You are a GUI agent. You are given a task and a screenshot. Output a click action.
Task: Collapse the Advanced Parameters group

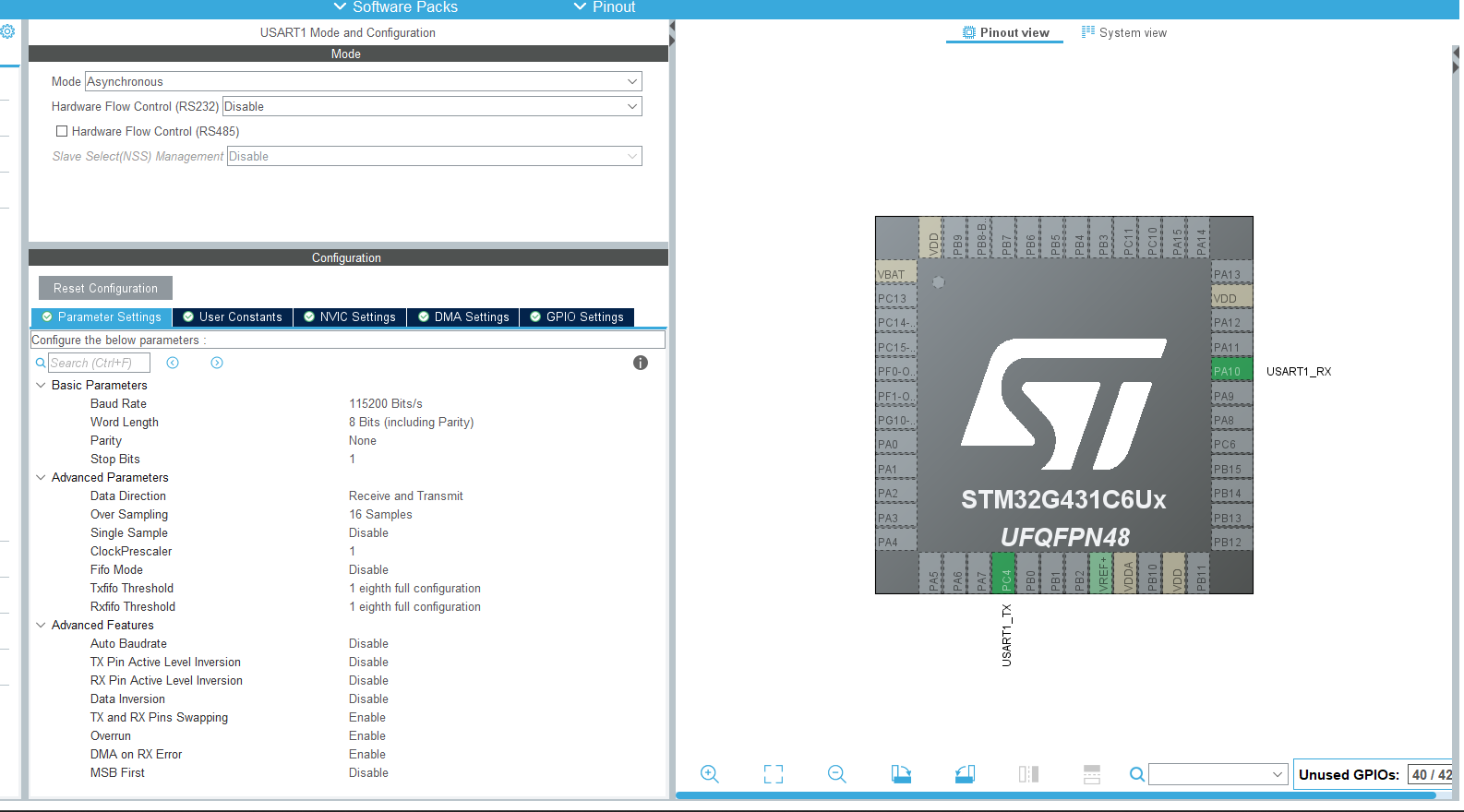tap(41, 477)
